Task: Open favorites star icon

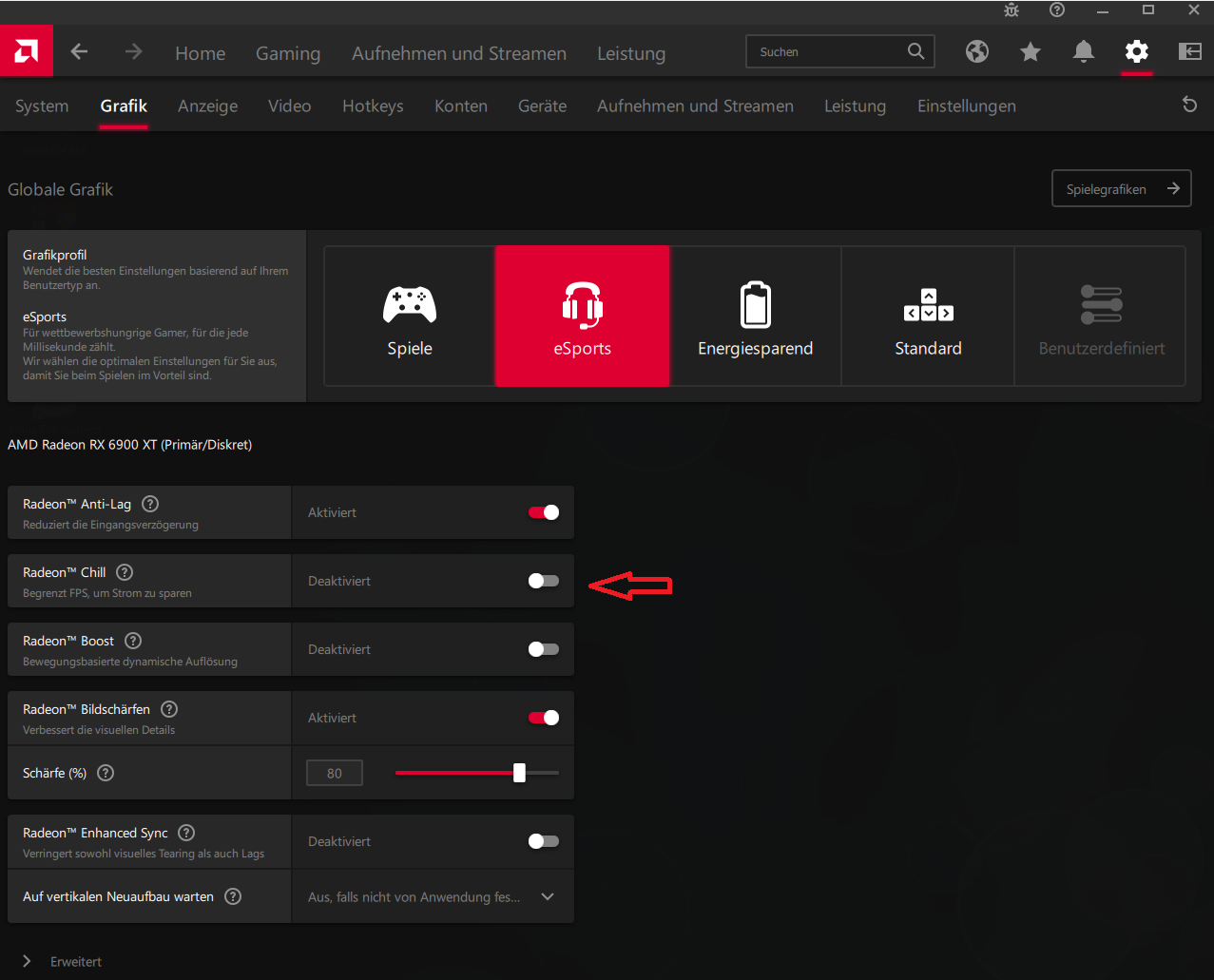Action: (1031, 51)
